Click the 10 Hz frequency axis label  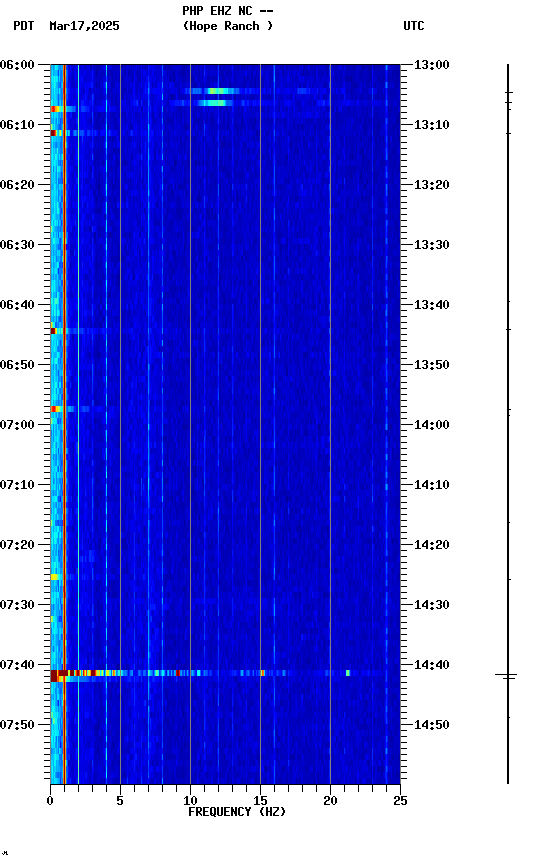(190, 801)
